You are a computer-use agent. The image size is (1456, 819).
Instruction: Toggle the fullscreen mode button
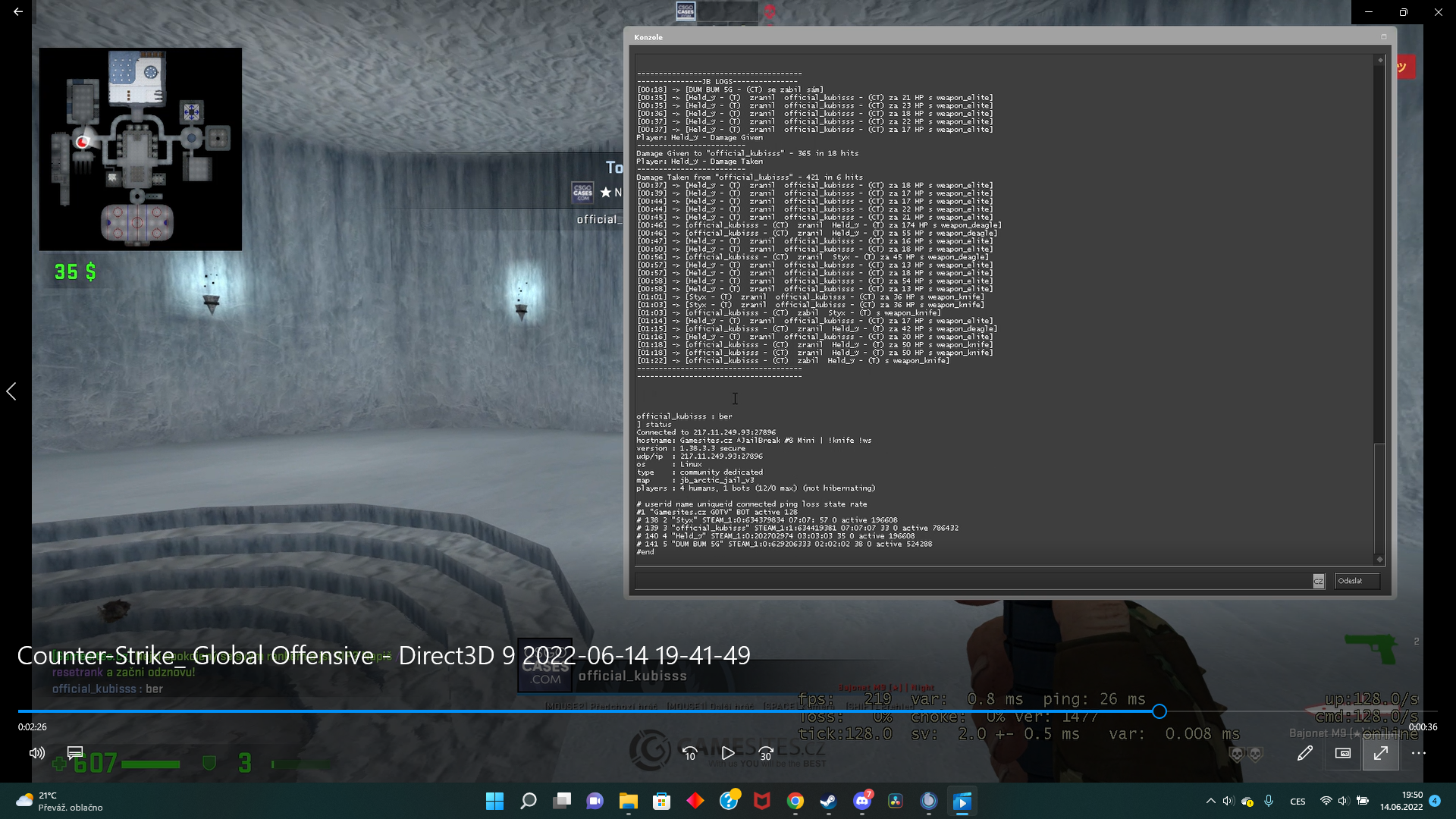coord(1381,753)
